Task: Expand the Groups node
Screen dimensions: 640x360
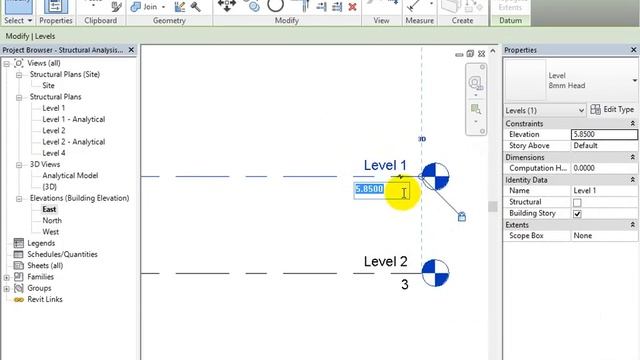Action: click(7, 289)
